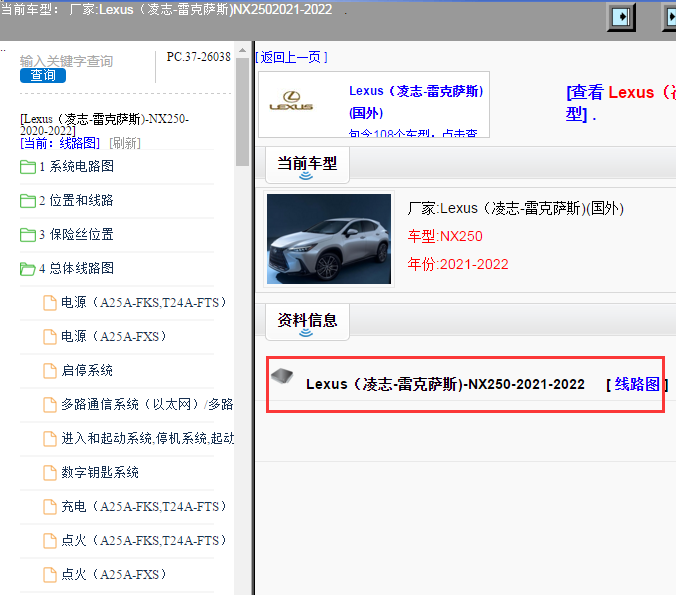676x595 pixels.
Task: Open 启停系统 diagram
Action: point(87,371)
